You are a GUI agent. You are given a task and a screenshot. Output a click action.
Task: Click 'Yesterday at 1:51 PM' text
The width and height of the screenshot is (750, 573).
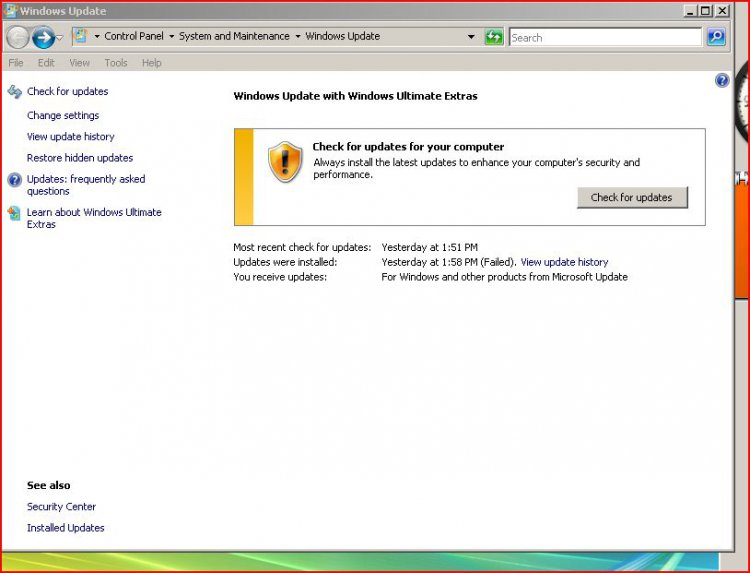[x=430, y=247]
